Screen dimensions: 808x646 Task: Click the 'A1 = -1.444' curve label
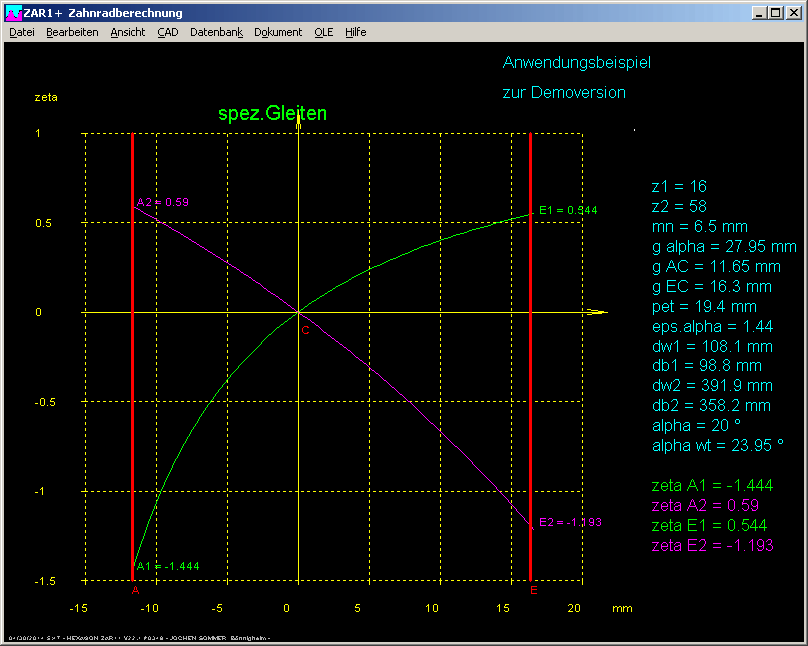168,566
